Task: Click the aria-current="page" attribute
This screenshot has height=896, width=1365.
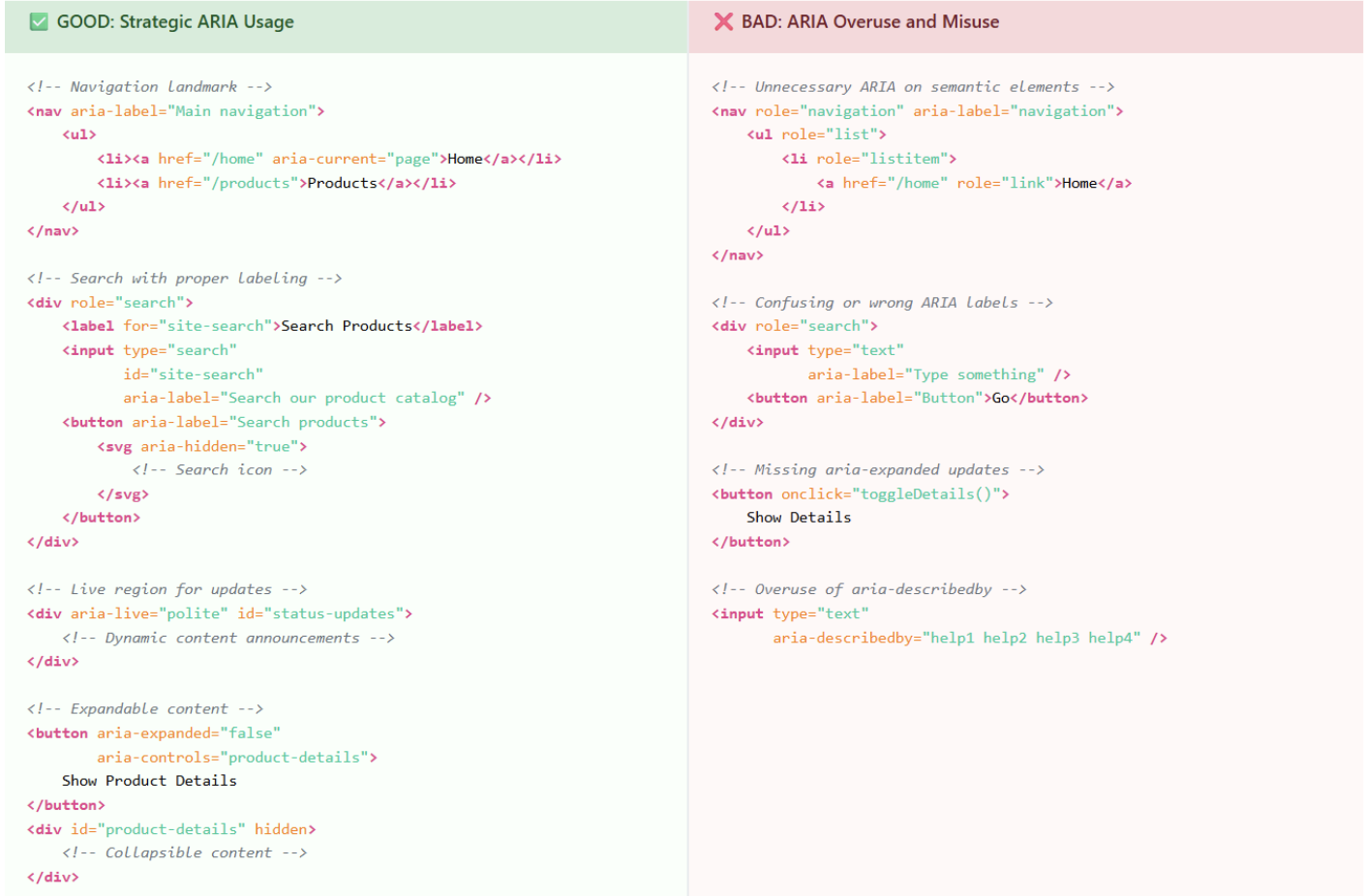Action: (355, 159)
